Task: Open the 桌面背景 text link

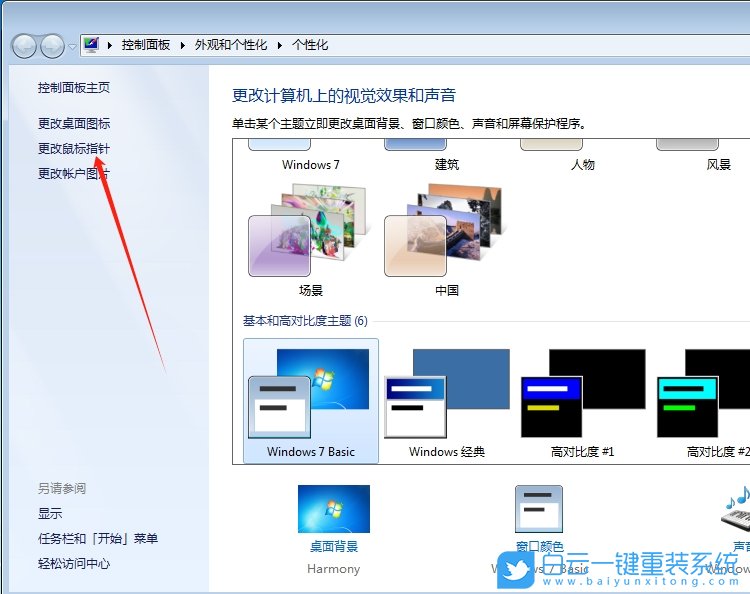Action: (x=334, y=546)
